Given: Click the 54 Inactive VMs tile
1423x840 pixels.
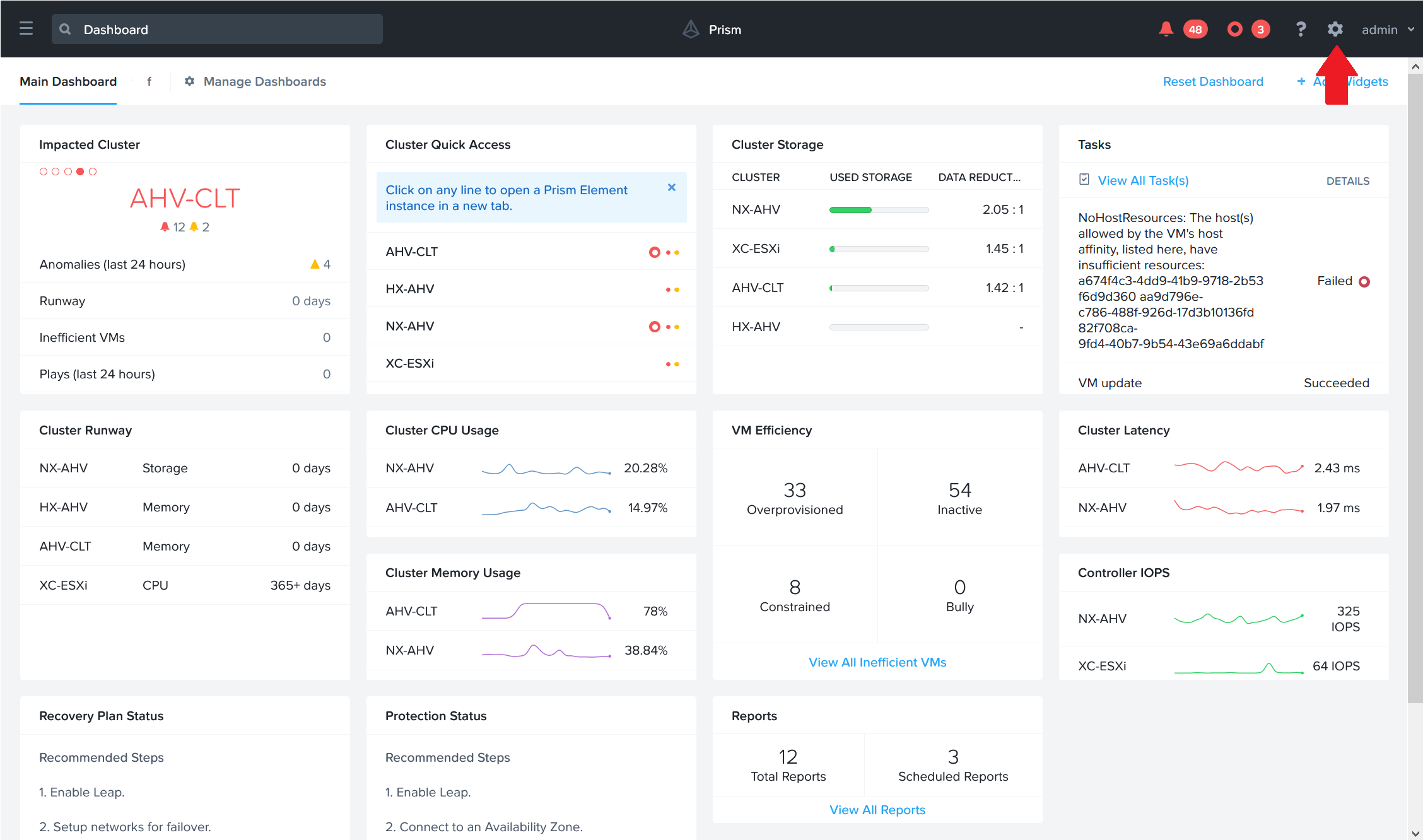Looking at the screenshot, I should pyautogui.click(x=959, y=497).
